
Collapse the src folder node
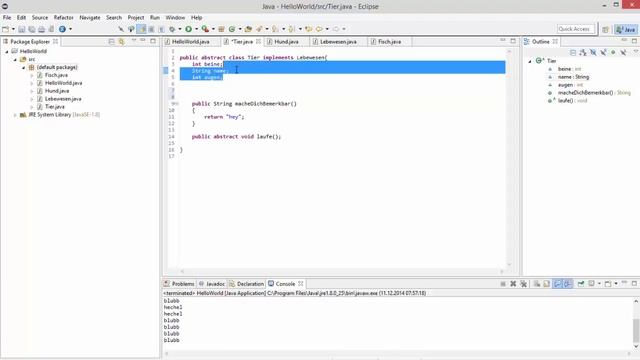point(15,60)
